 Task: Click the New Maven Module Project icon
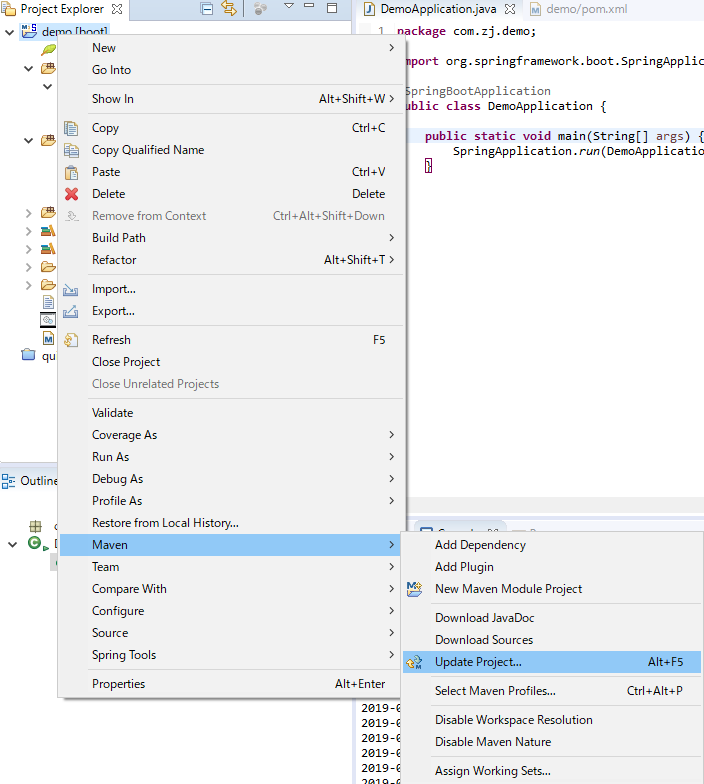pyautogui.click(x=414, y=589)
